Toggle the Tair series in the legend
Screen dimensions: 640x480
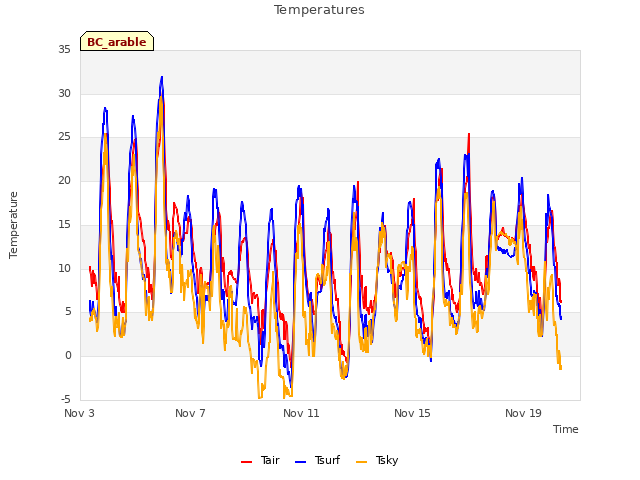coord(260,460)
